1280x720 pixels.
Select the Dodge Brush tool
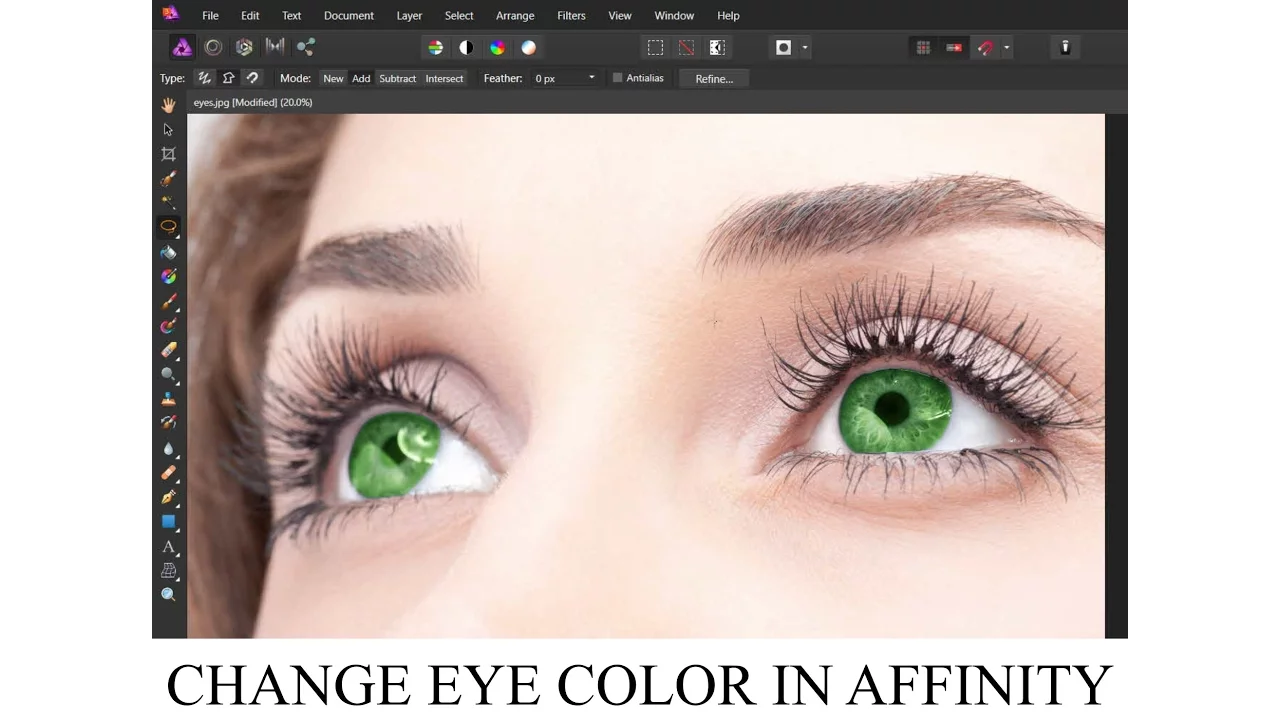click(x=168, y=374)
